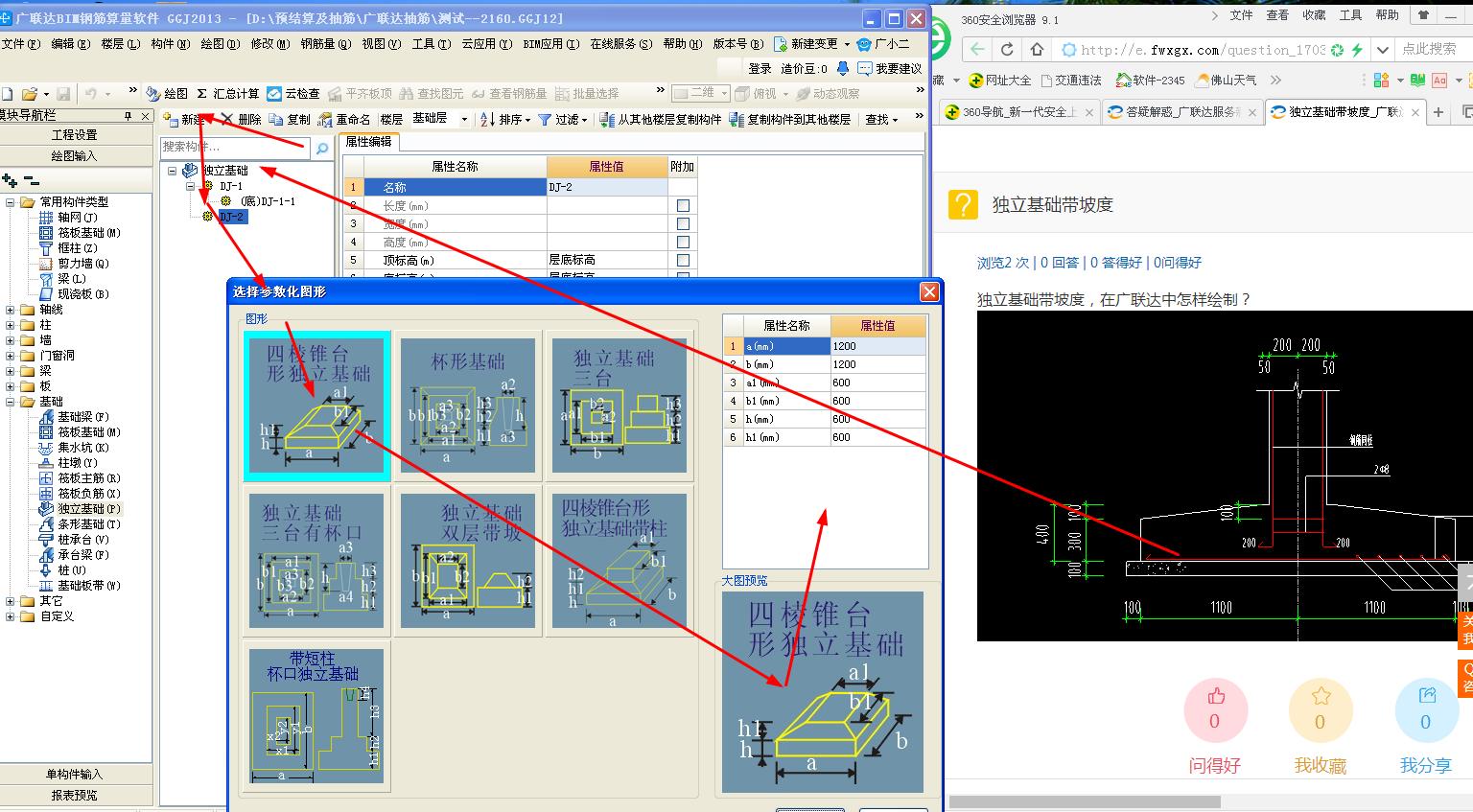The width and height of the screenshot is (1473, 812).
Task: Open the 文件 menu in GGJ2013
Action: click(20, 44)
